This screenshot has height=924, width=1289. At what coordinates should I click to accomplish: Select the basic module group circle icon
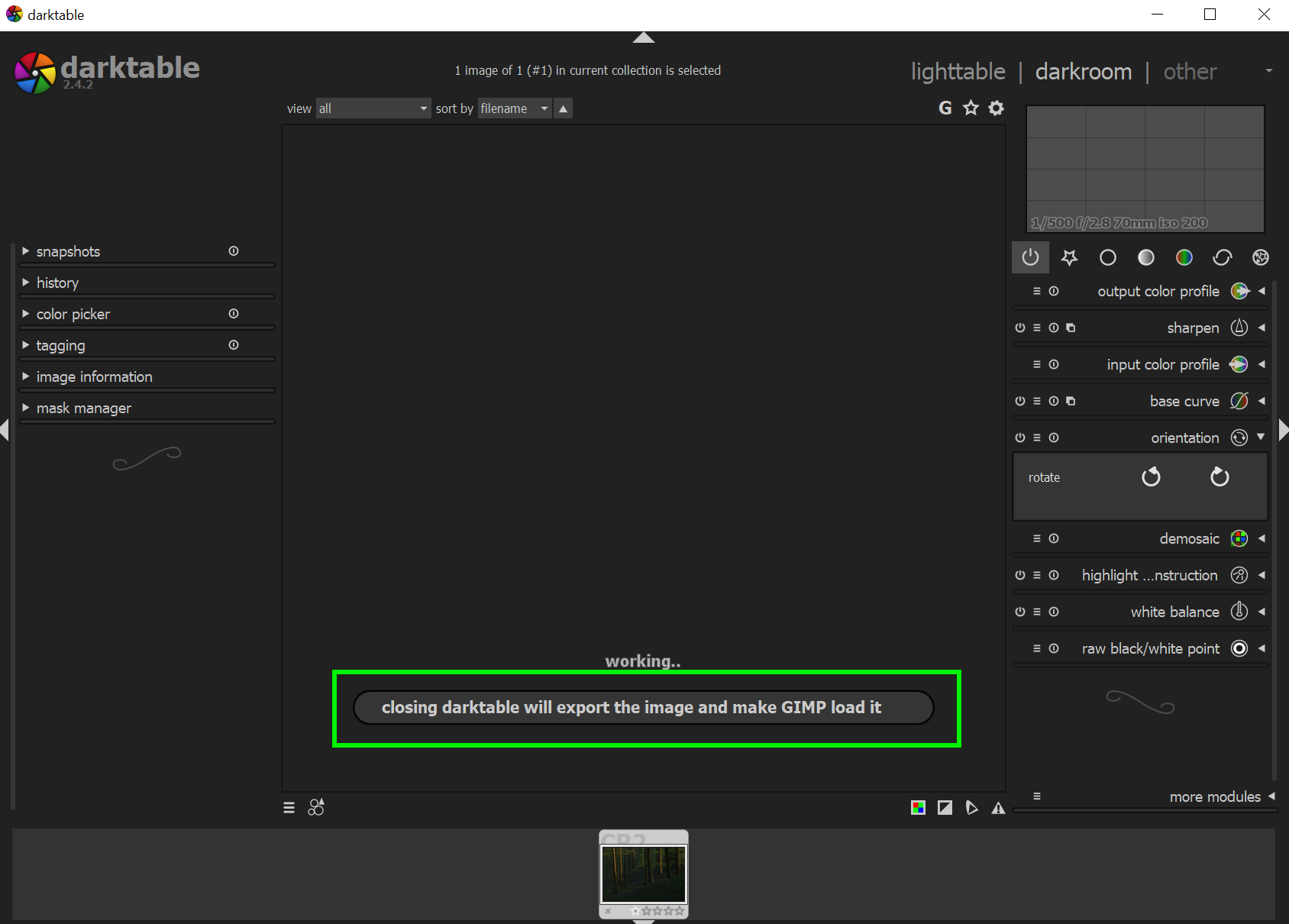[1107, 257]
